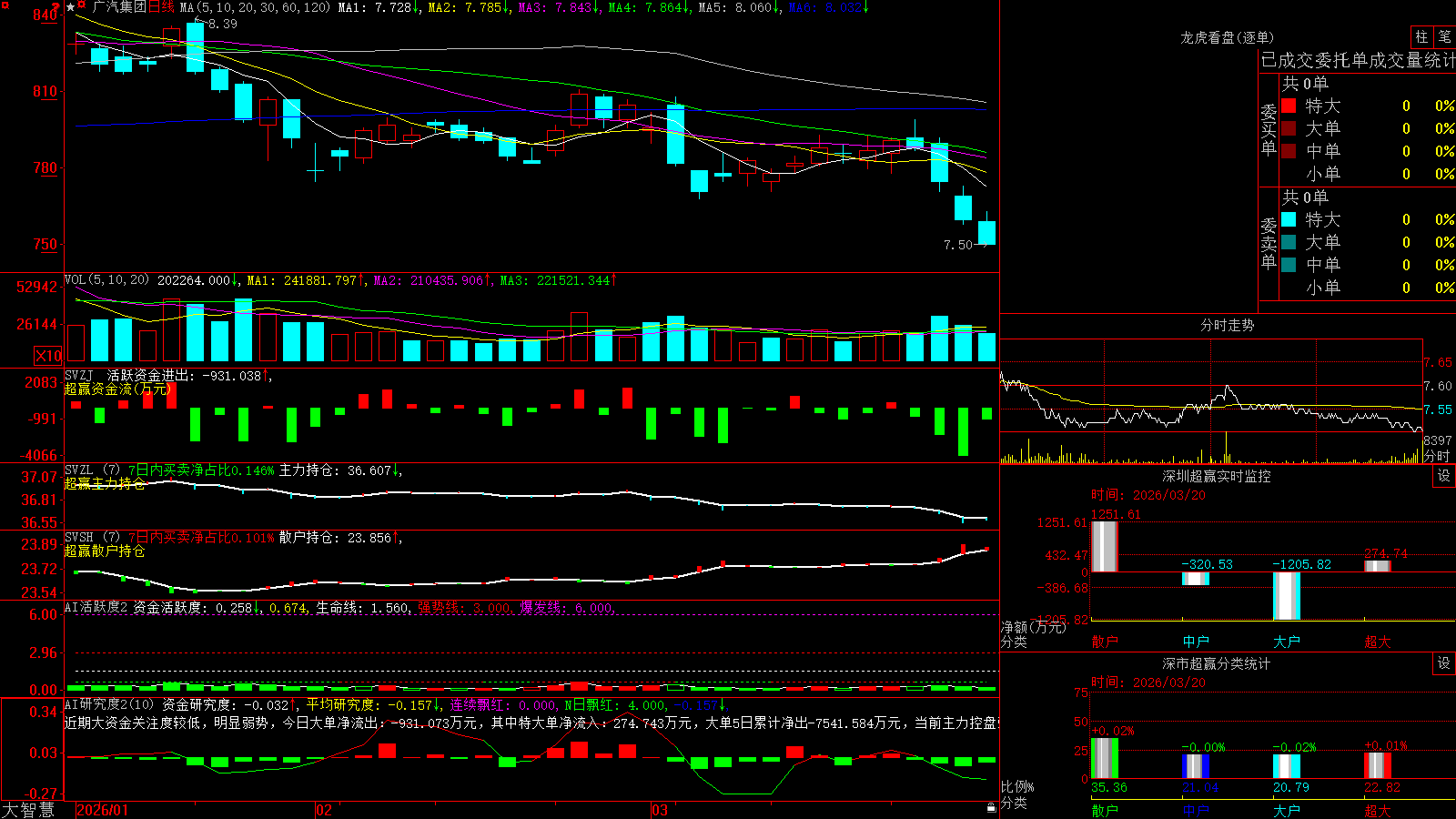Click the 爆发线: 6.000 value
Viewport: 1456px width, 819px height.
566,608
